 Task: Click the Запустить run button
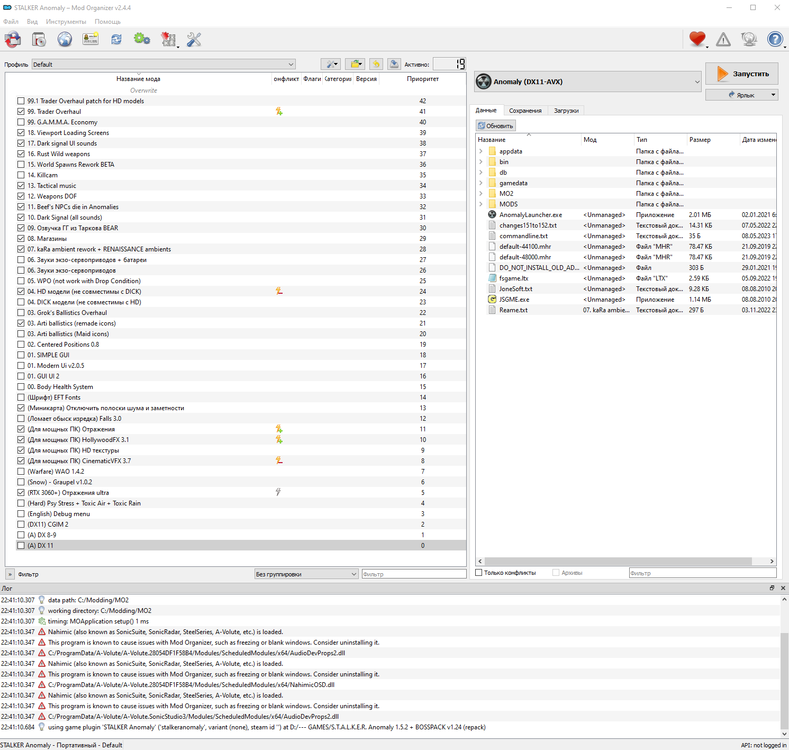tap(742, 73)
